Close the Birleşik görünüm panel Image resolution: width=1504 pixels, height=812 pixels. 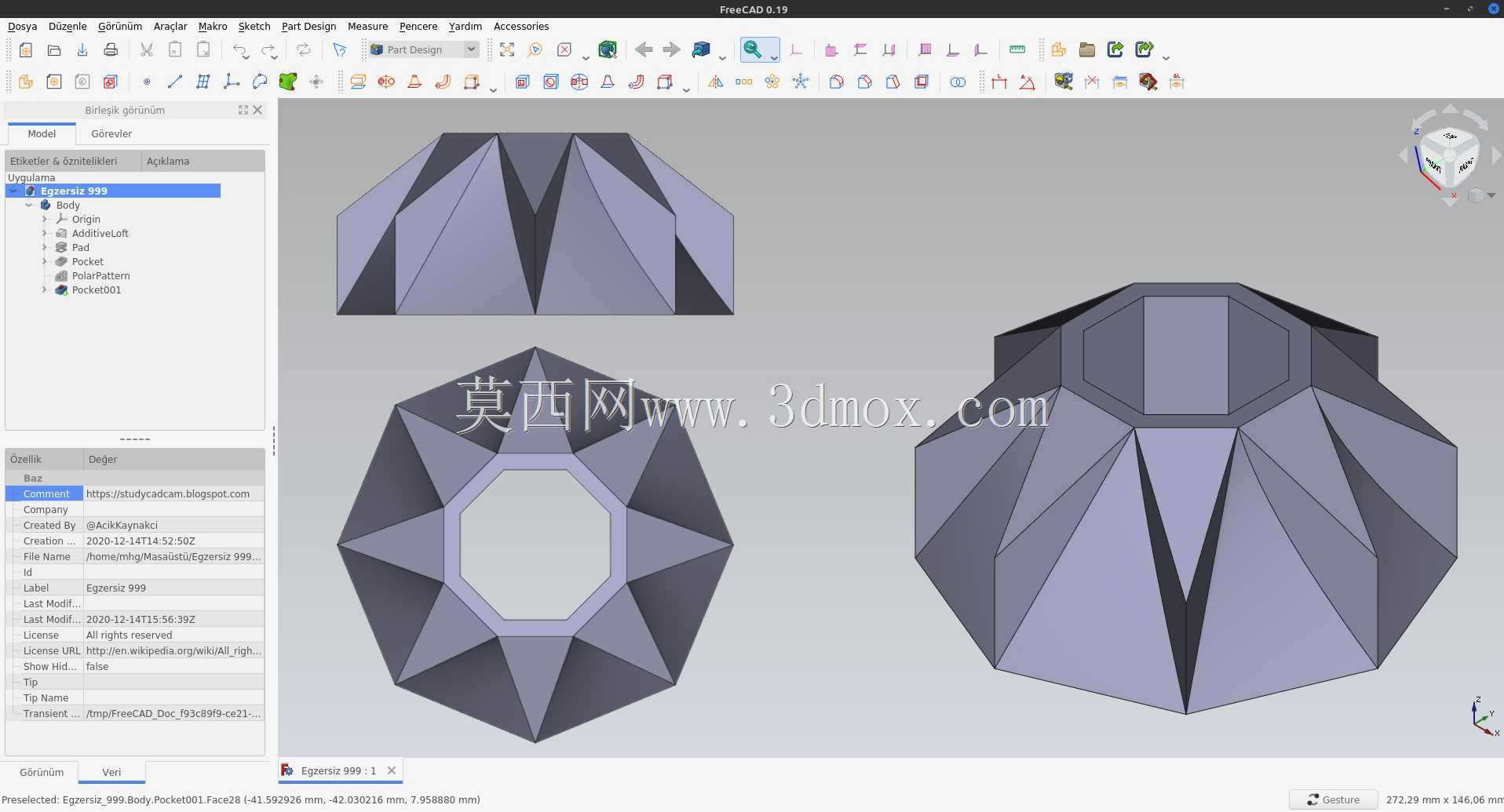[x=257, y=110]
